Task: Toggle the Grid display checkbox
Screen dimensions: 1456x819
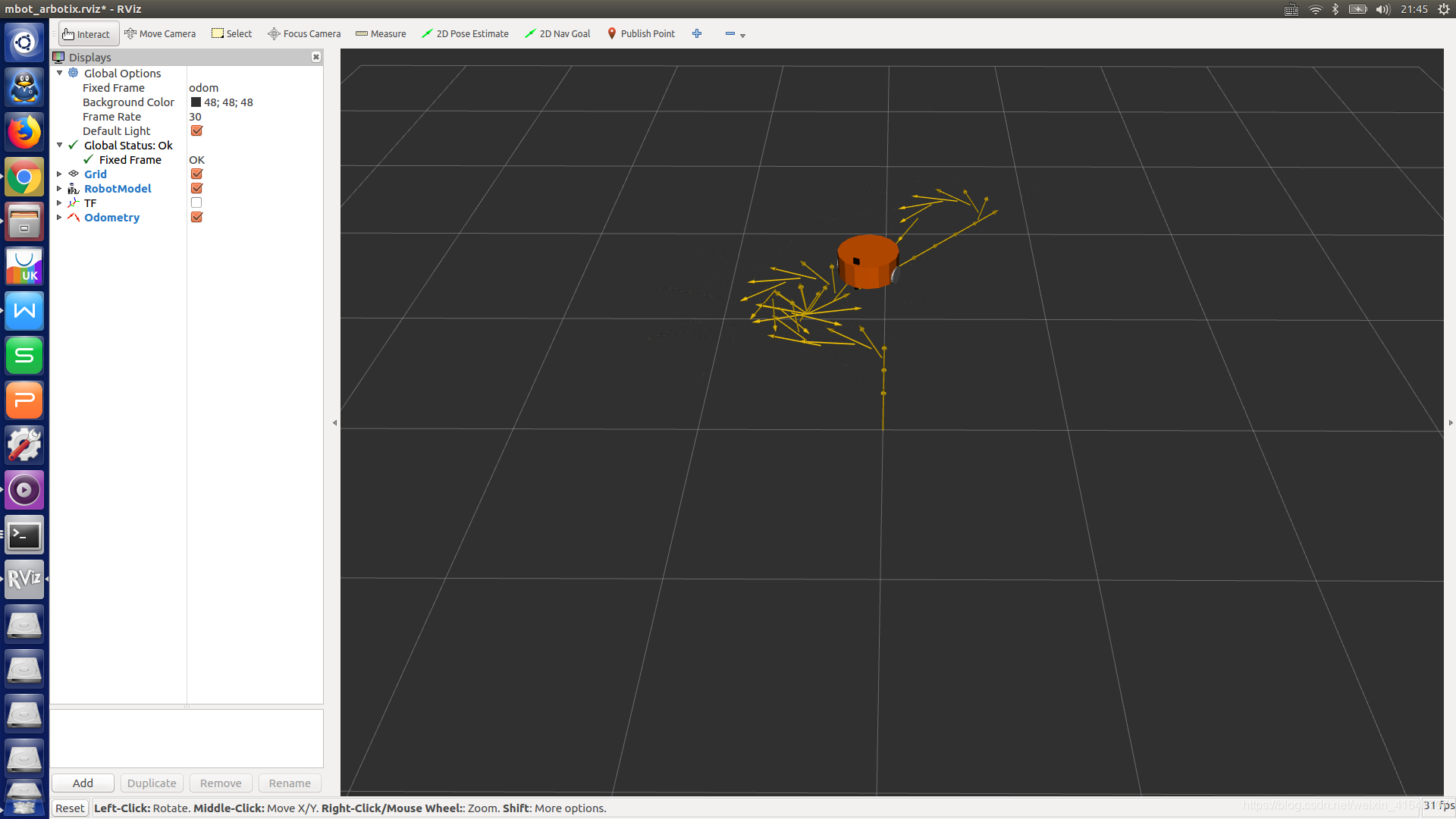Action: click(x=197, y=173)
